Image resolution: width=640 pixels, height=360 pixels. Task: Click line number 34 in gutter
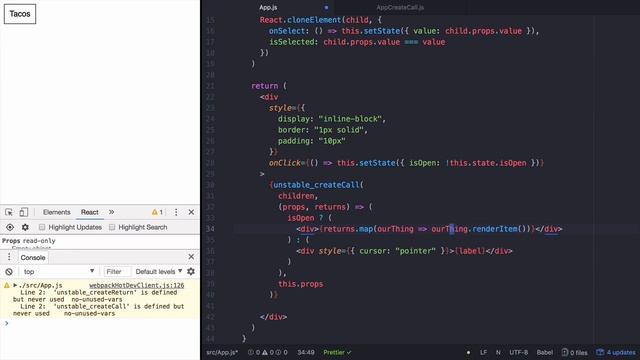point(210,229)
